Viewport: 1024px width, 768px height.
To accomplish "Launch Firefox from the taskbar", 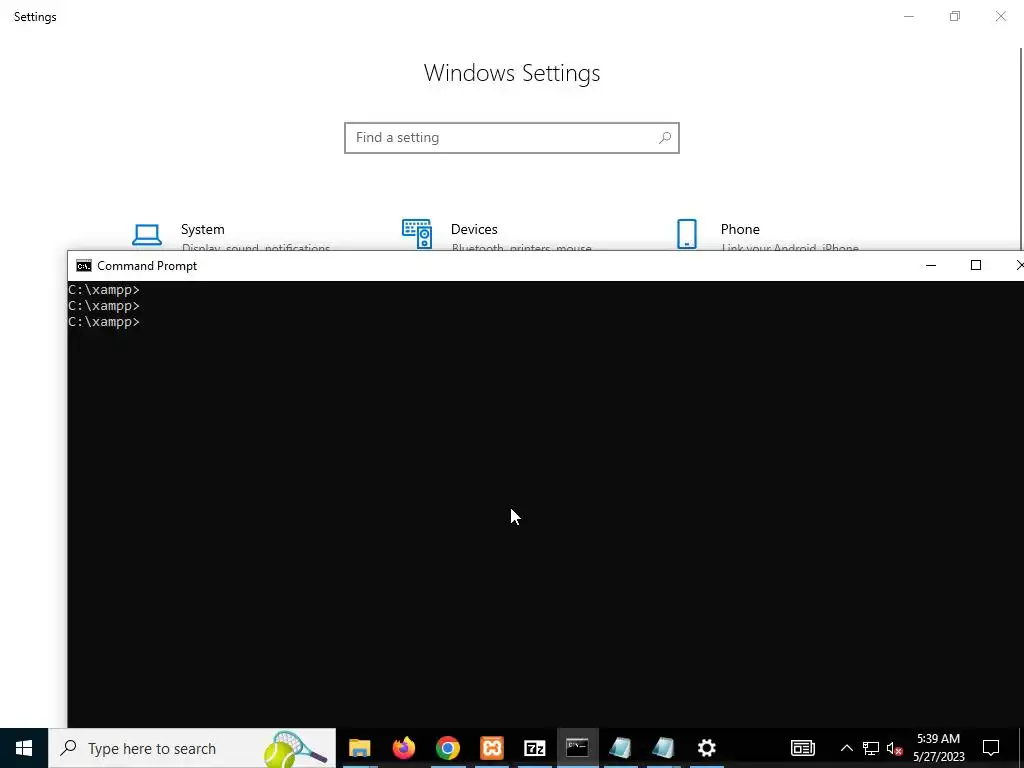I will [x=404, y=748].
